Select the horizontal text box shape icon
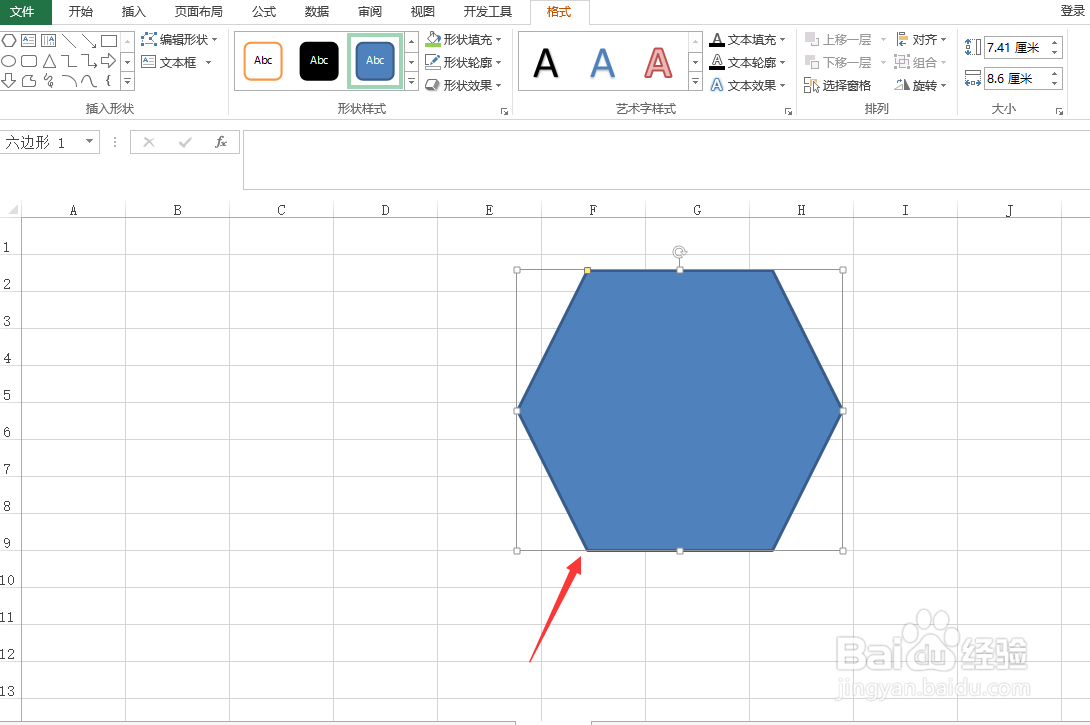Image resolution: width=1090 pixels, height=725 pixels. (29, 40)
